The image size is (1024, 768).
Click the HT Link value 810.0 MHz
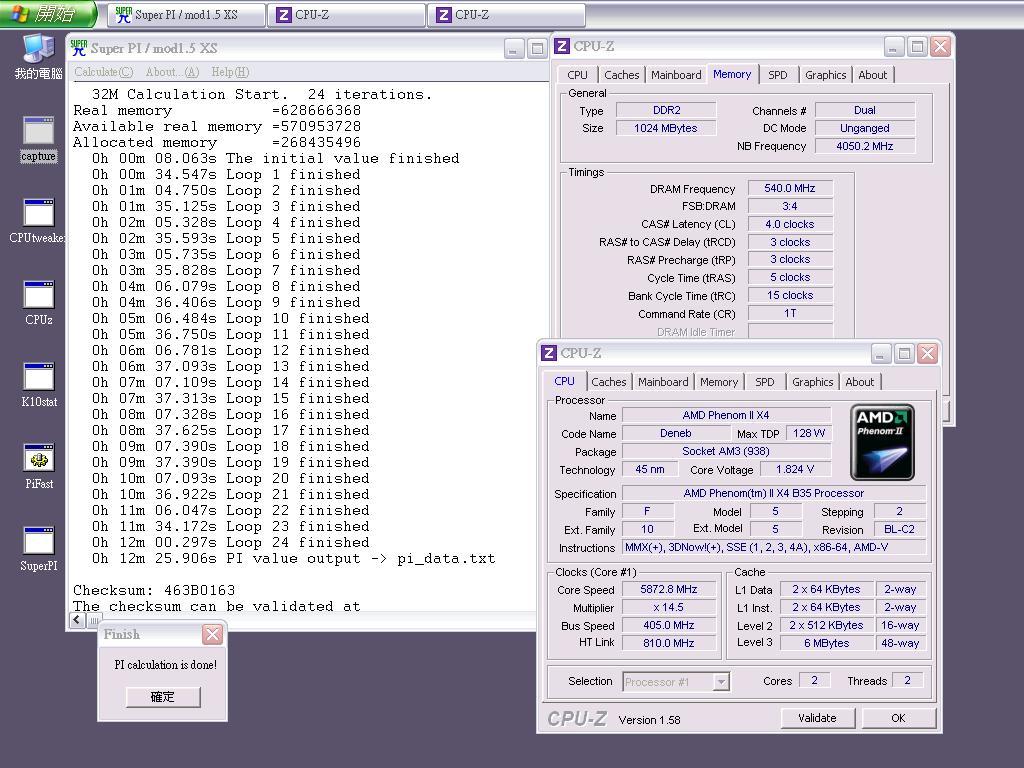click(x=668, y=643)
